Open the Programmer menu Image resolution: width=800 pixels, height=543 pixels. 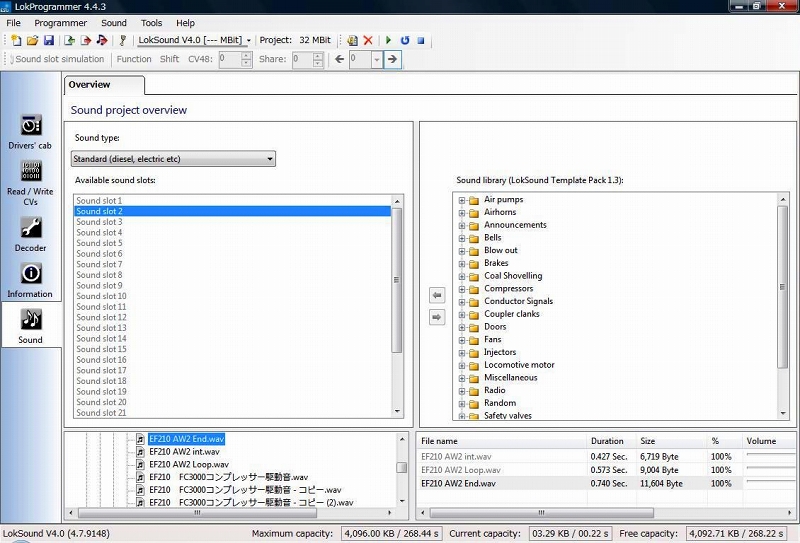[x=61, y=23]
